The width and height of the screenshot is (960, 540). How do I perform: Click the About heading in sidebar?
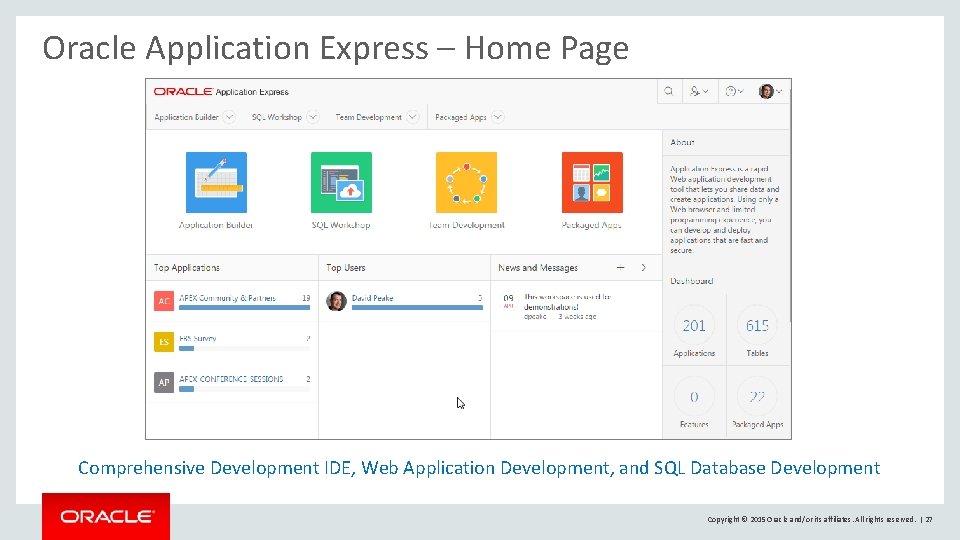pyautogui.click(x=682, y=142)
